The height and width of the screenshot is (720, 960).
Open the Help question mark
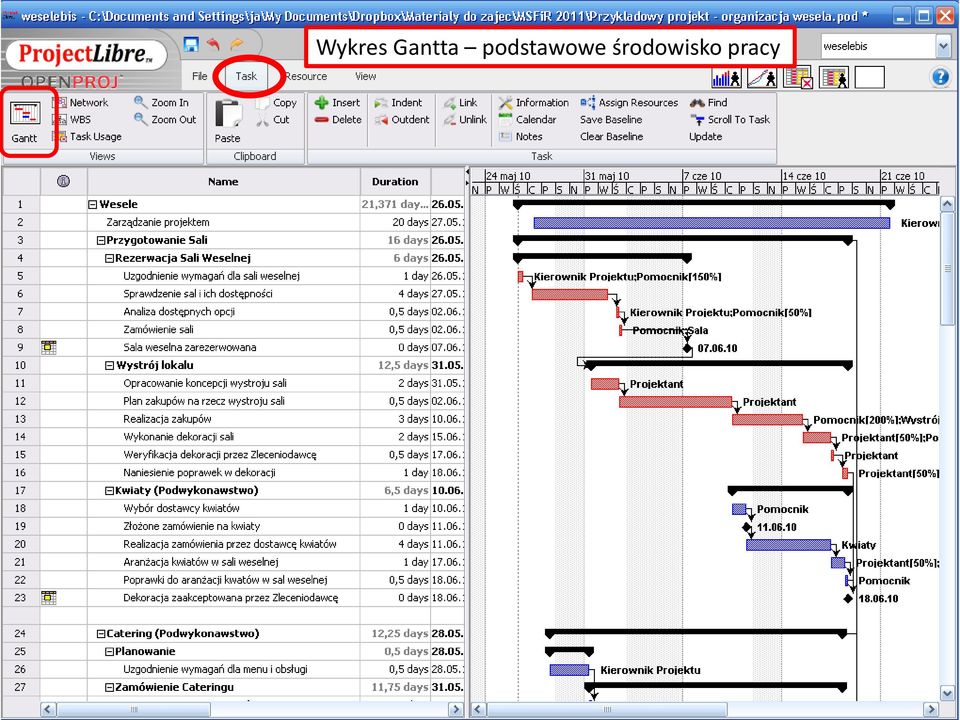click(x=940, y=77)
